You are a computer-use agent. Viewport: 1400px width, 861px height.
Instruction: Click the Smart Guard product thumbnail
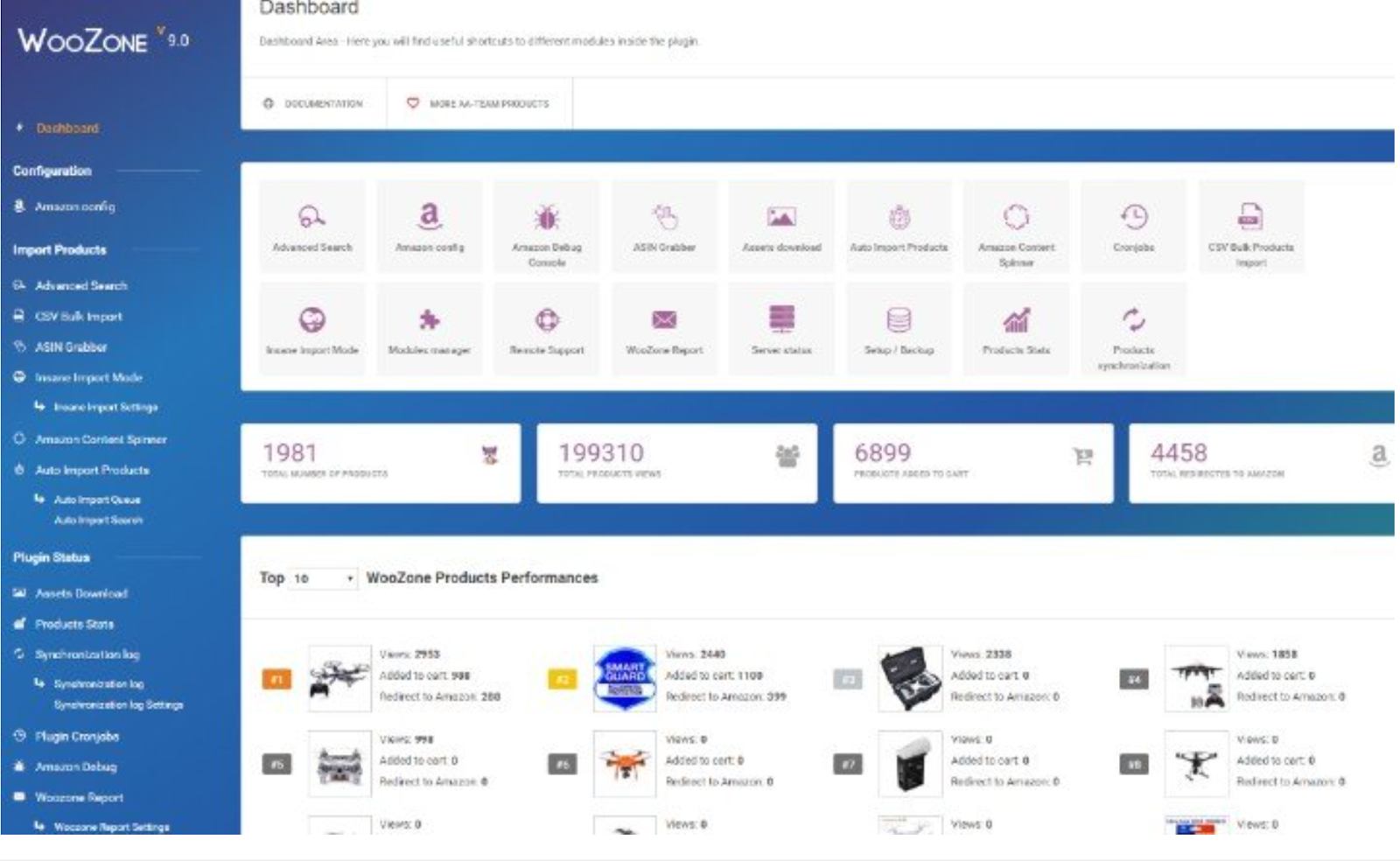point(625,678)
